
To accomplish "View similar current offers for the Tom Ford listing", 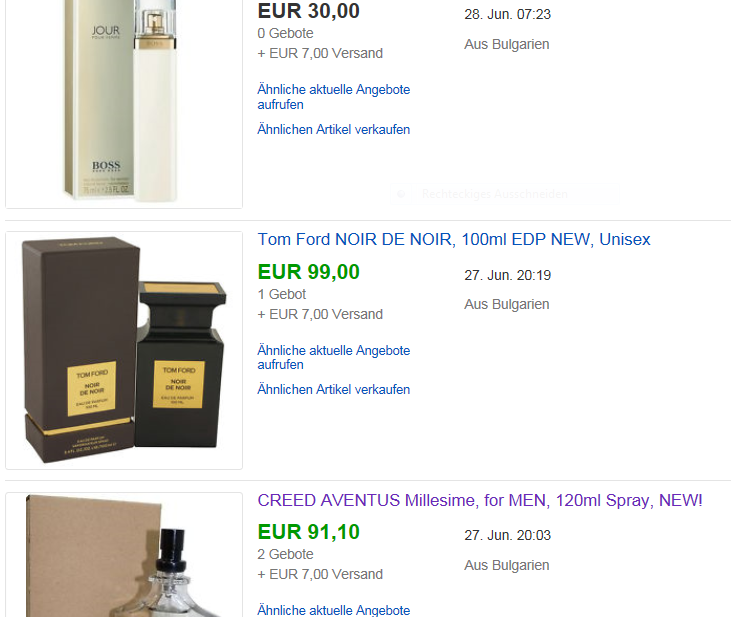I will pyautogui.click(x=333, y=357).
